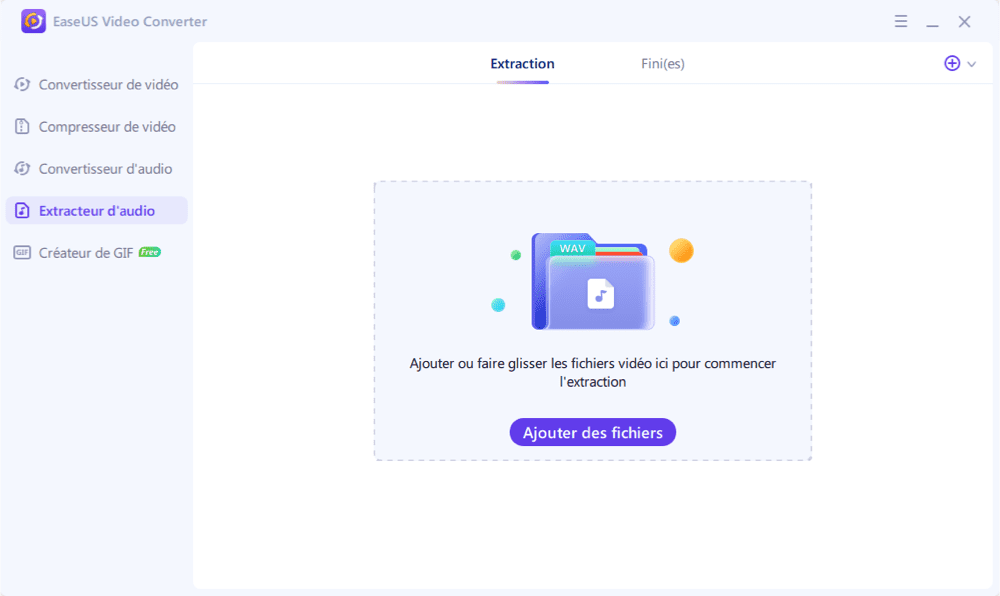1000x596 pixels.
Task: Select the Compresseur de vidéo text label
Action: coord(107,127)
